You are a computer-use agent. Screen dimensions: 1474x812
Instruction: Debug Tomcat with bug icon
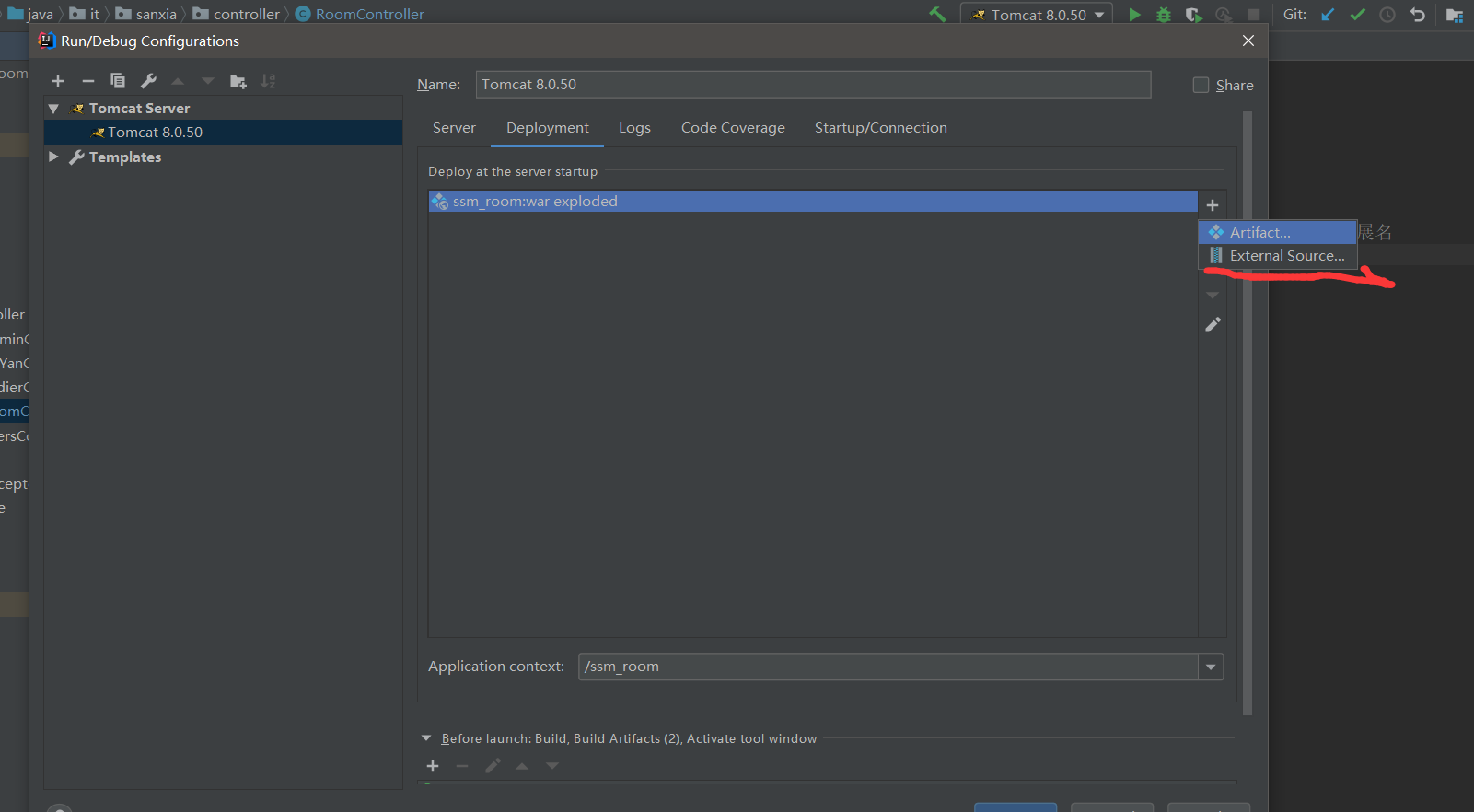(x=1164, y=15)
